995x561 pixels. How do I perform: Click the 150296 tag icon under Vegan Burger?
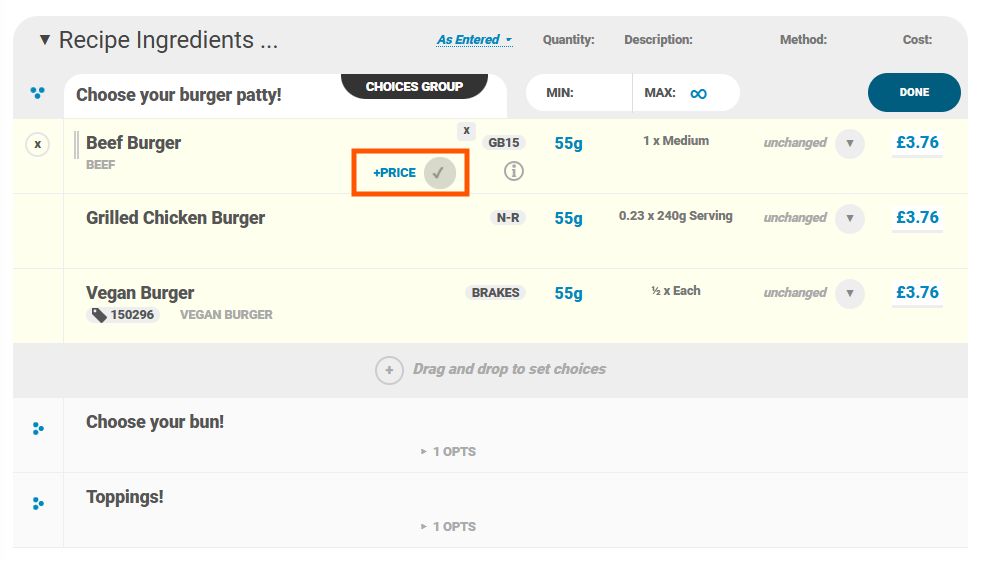point(99,315)
